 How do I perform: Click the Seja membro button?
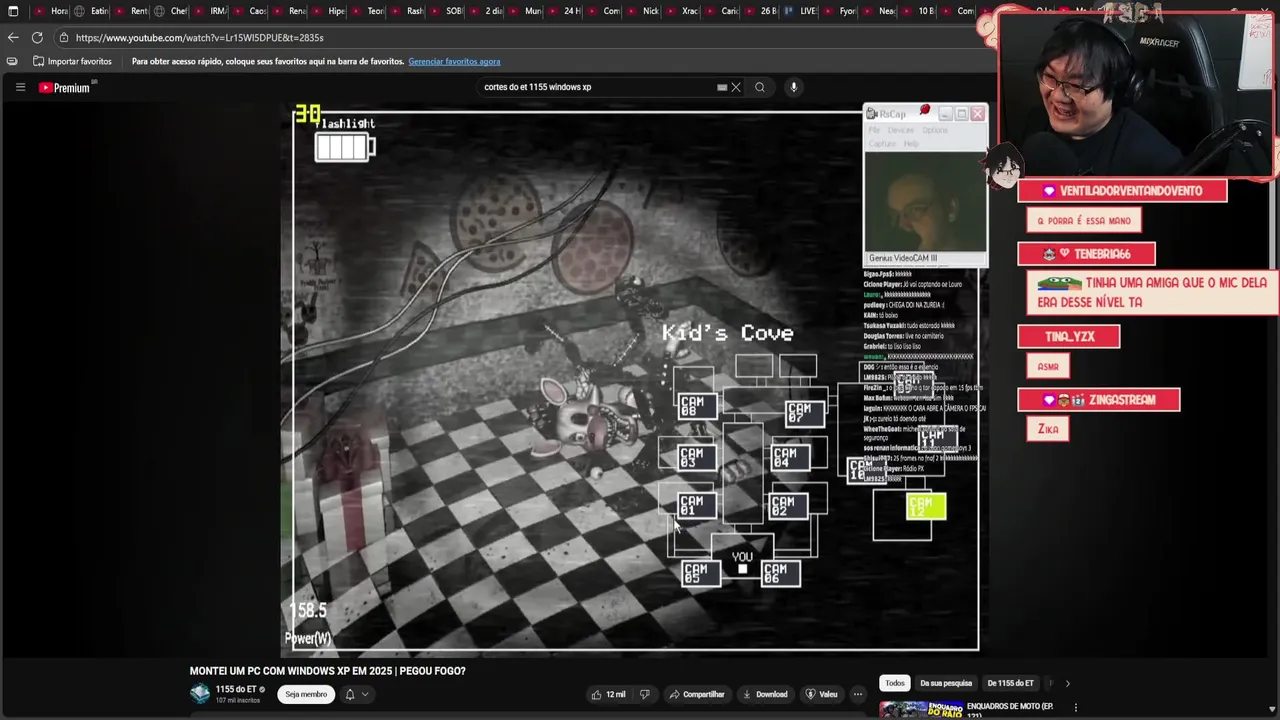point(306,694)
